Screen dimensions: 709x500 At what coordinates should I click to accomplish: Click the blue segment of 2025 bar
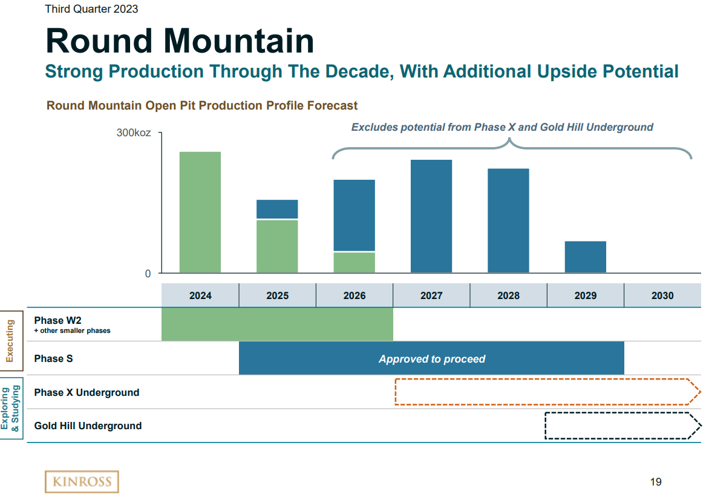277,209
